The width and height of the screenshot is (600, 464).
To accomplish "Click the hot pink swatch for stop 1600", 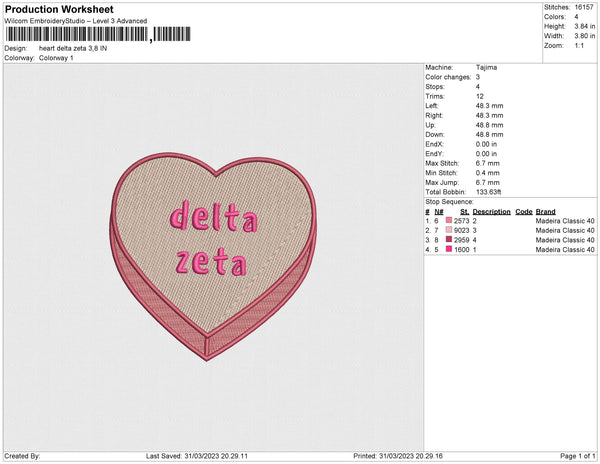I will tap(449, 249).
